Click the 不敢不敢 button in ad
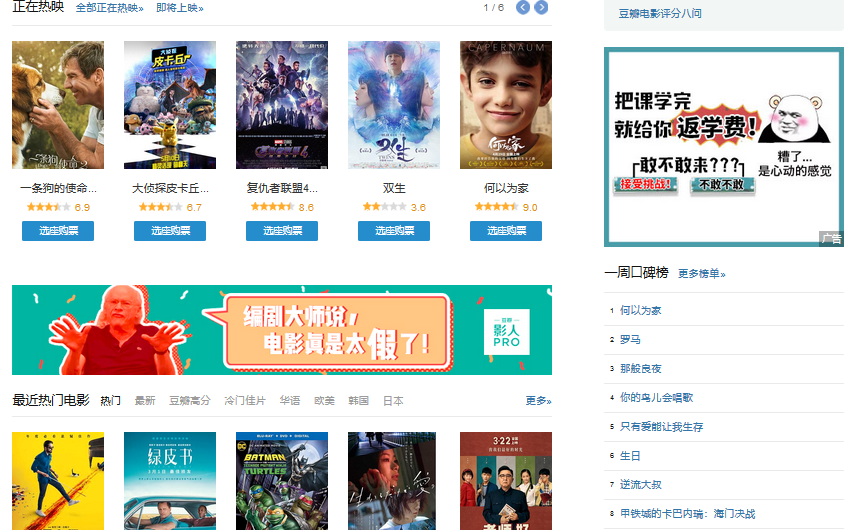The width and height of the screenshot is (848, 530). pos(722,184)
